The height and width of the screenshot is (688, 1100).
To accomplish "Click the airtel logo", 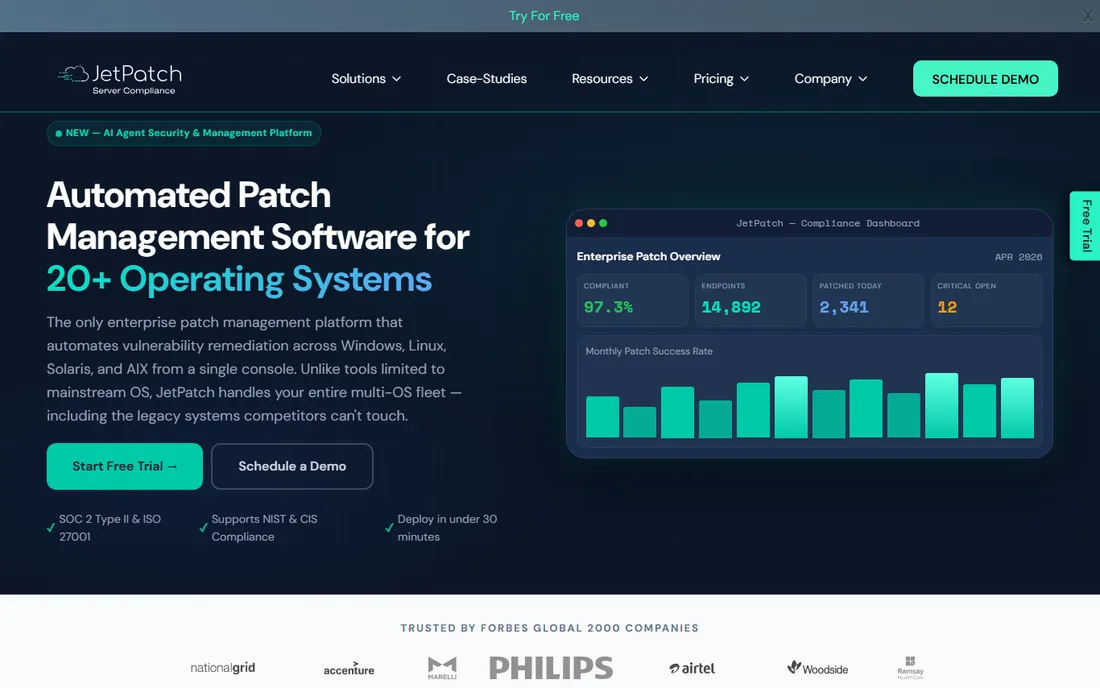I will (x=692, y=668).
